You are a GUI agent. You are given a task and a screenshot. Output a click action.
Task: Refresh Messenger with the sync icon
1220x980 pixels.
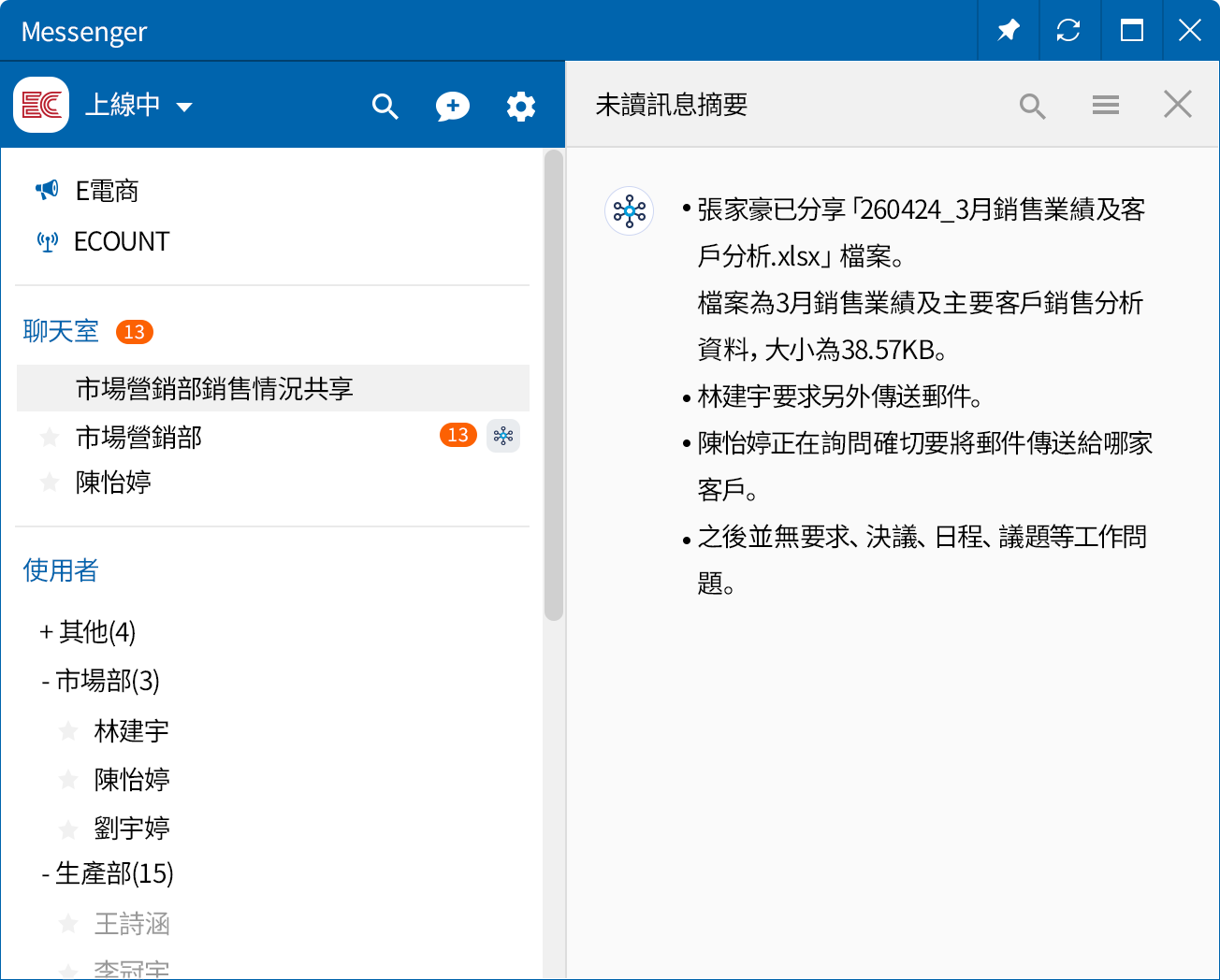point(1068,31)
